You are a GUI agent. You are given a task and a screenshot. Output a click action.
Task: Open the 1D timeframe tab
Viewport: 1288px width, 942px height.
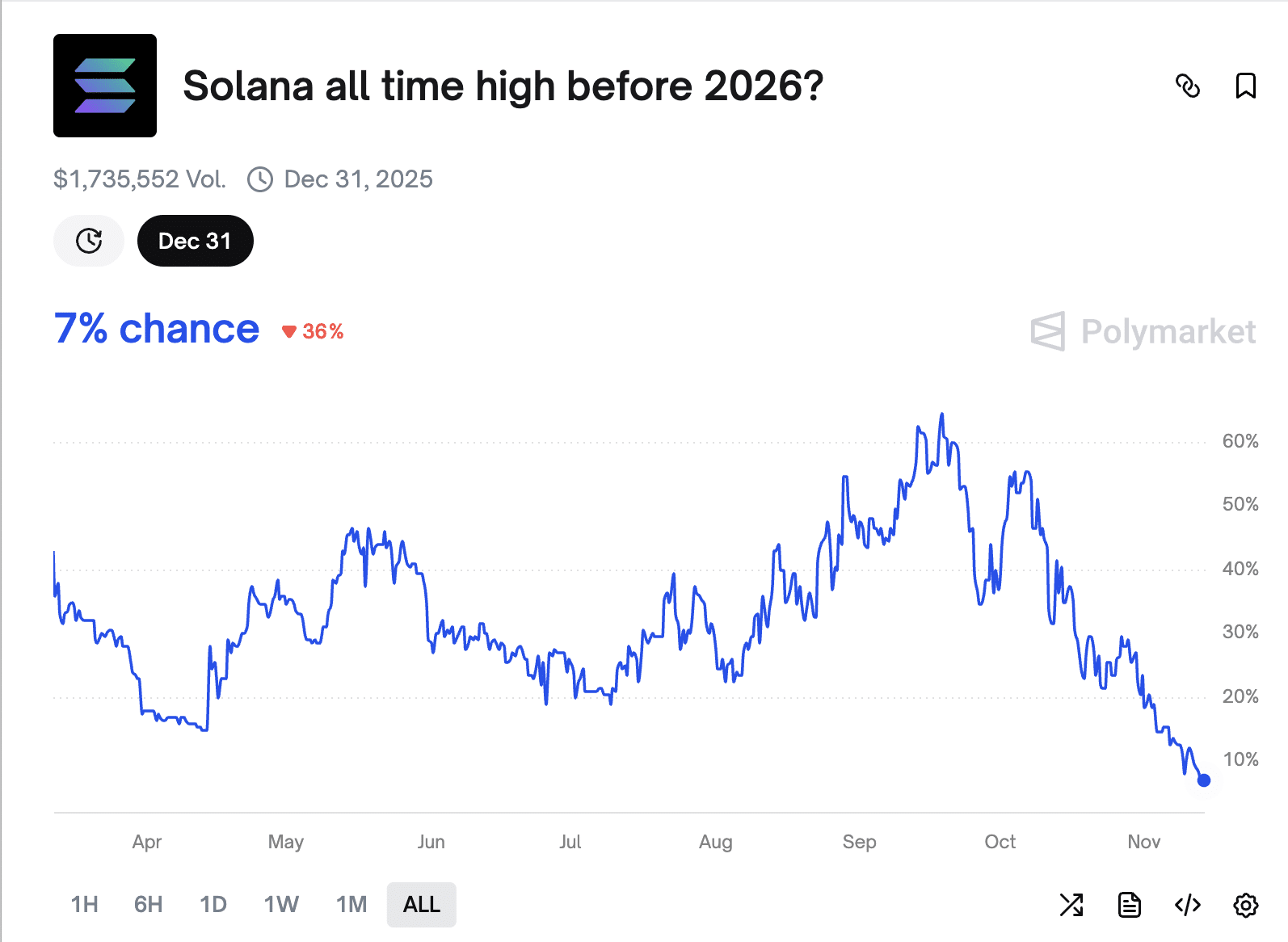[x=213, y=905]
